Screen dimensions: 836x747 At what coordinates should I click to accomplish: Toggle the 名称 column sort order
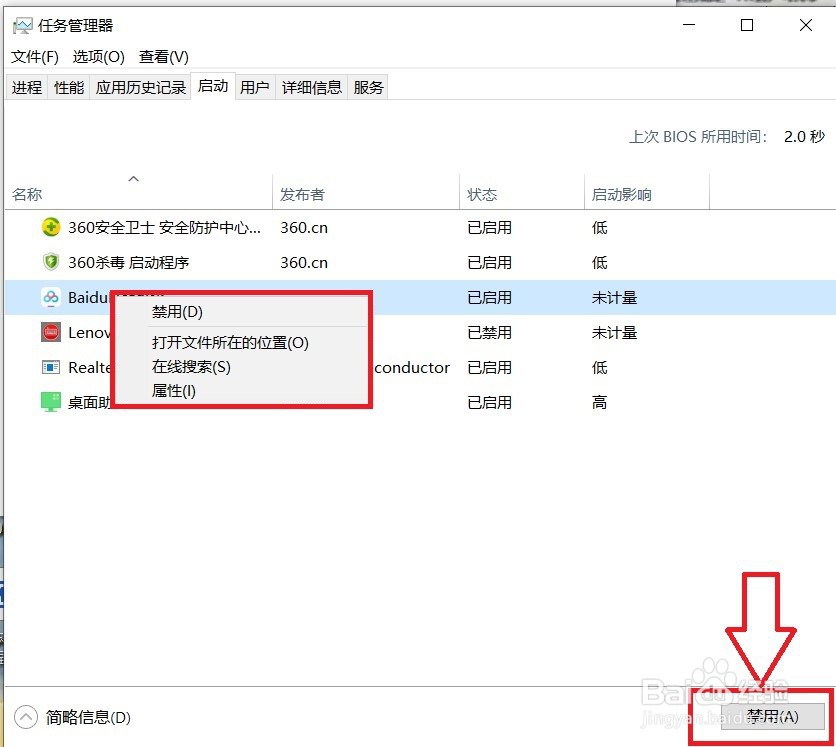coord(28,194)
